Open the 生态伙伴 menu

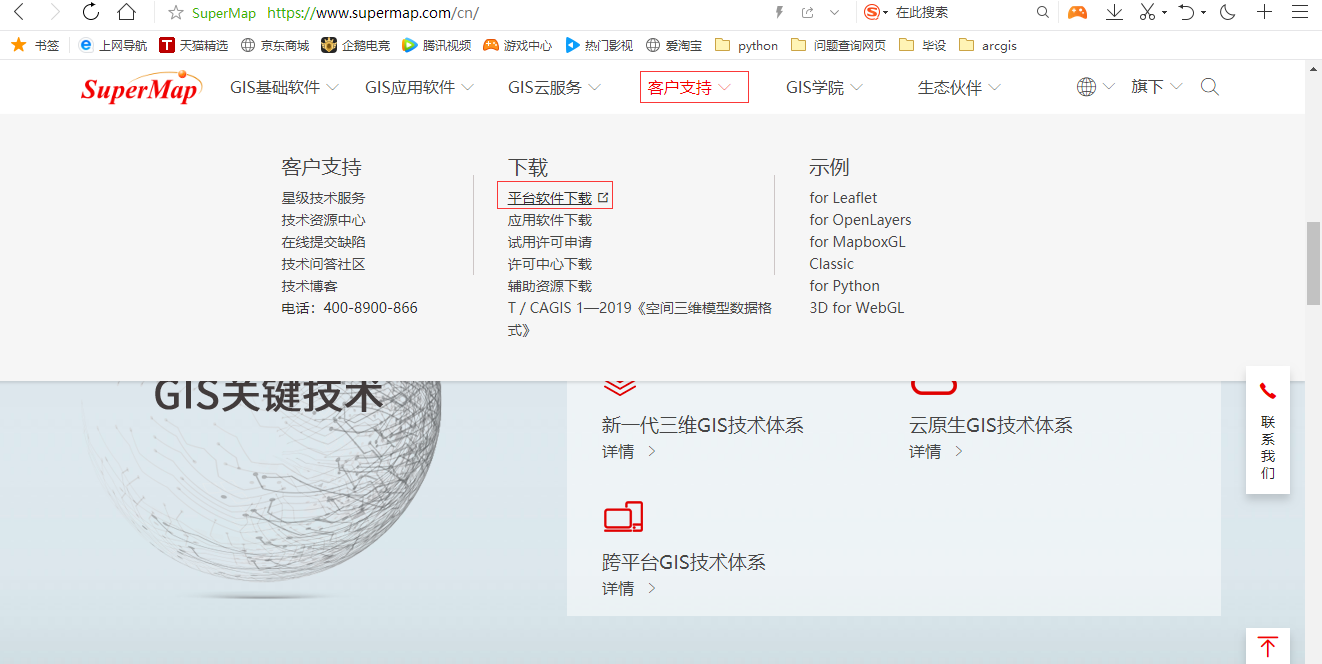(x=951, y=87)
